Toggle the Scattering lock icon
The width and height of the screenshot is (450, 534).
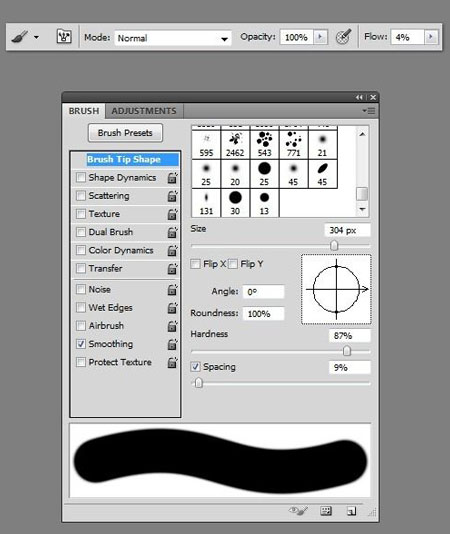tap(173, 196)
